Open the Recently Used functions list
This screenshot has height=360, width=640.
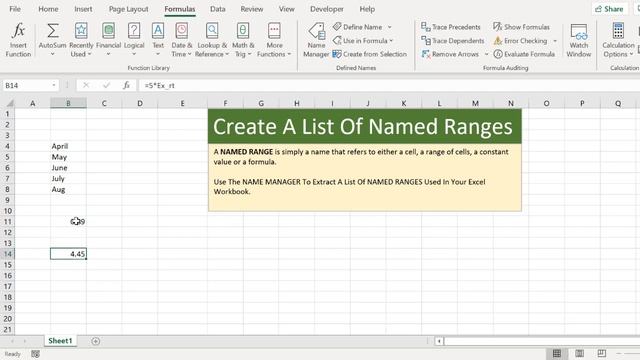[x=81, y=40]
